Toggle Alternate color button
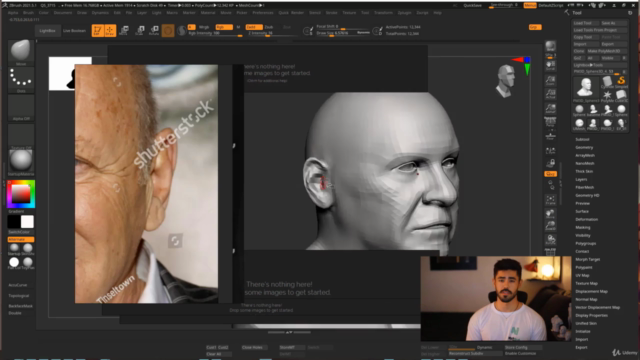Screen dimensions: 640x360 pyautogui.click(x=21, y=239)
